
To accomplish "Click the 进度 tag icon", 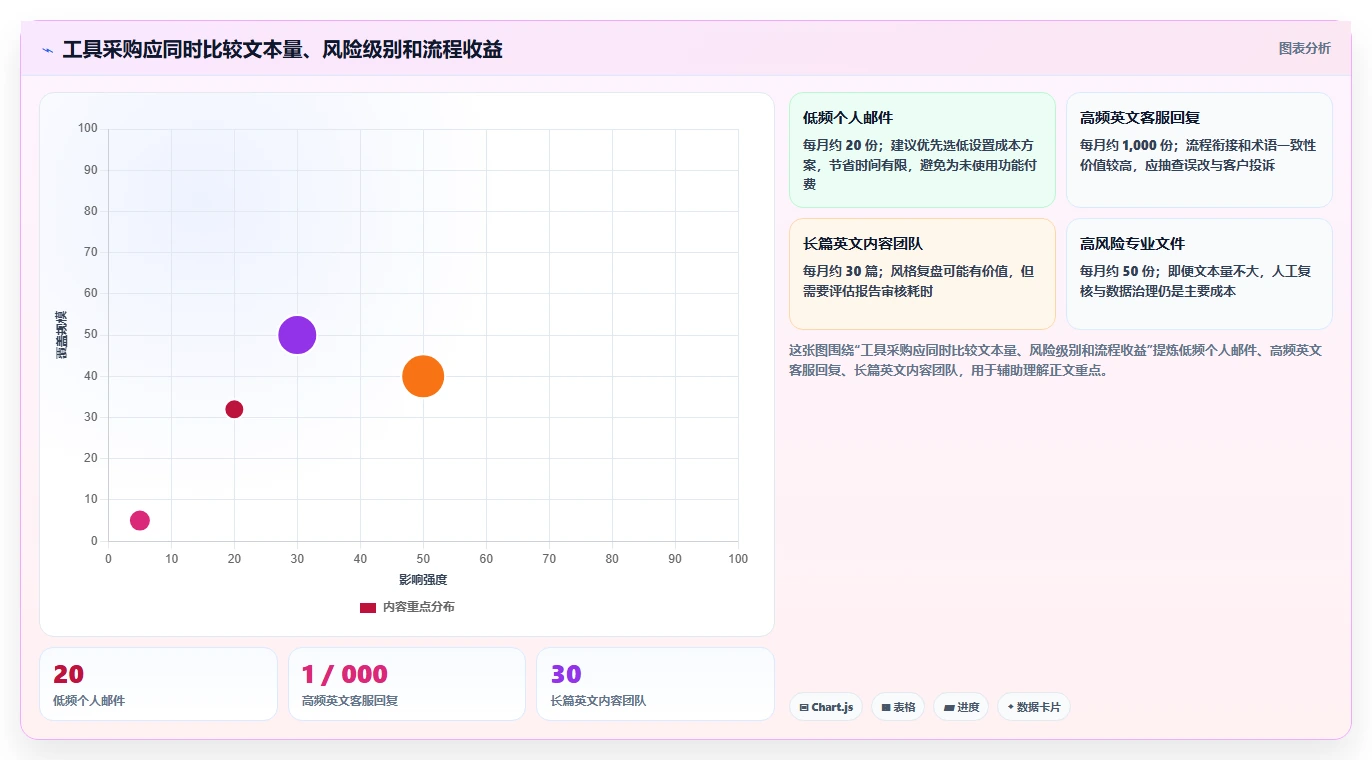I will 949,707.
